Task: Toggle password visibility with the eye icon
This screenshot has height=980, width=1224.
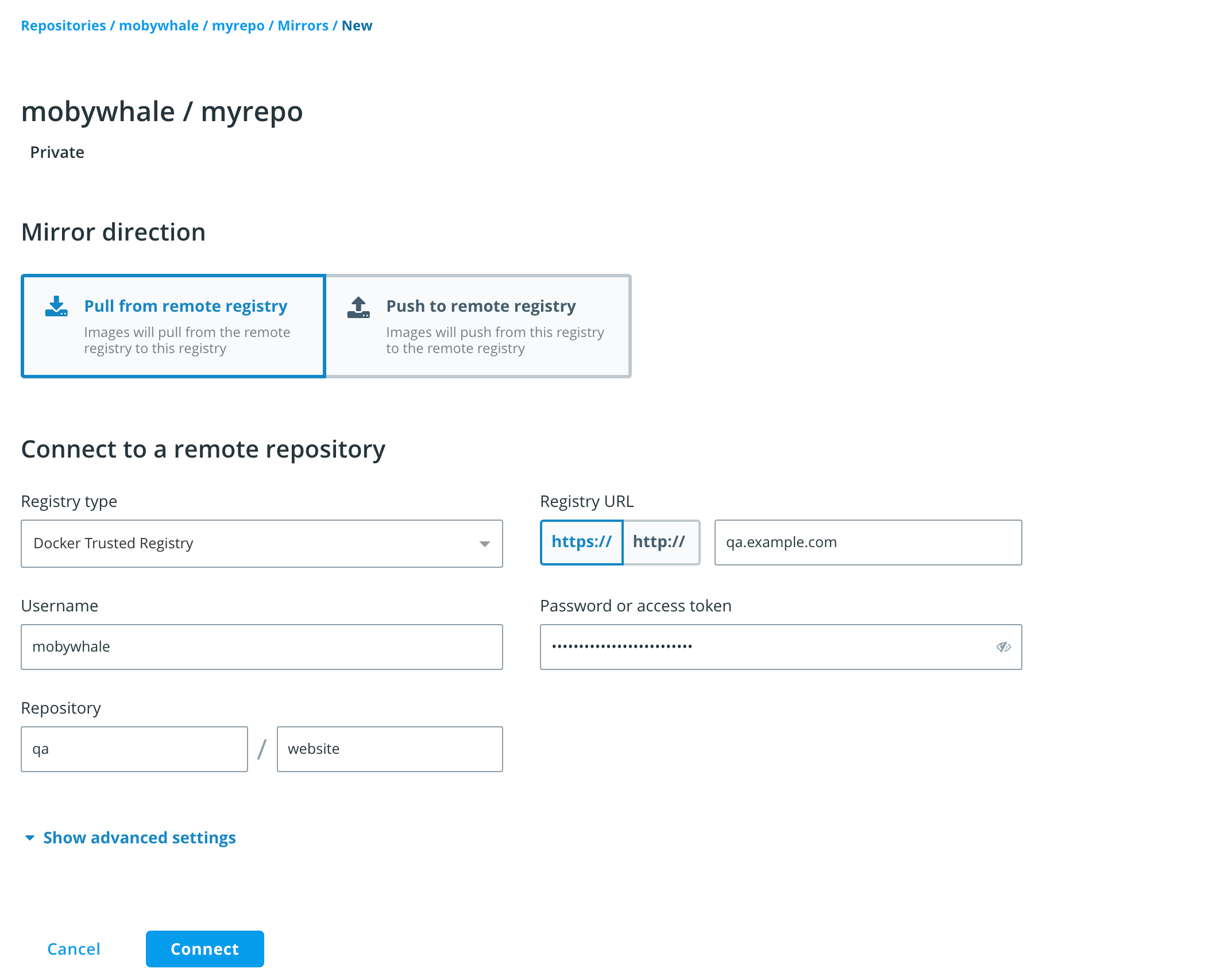Action: click(1004, 647)
